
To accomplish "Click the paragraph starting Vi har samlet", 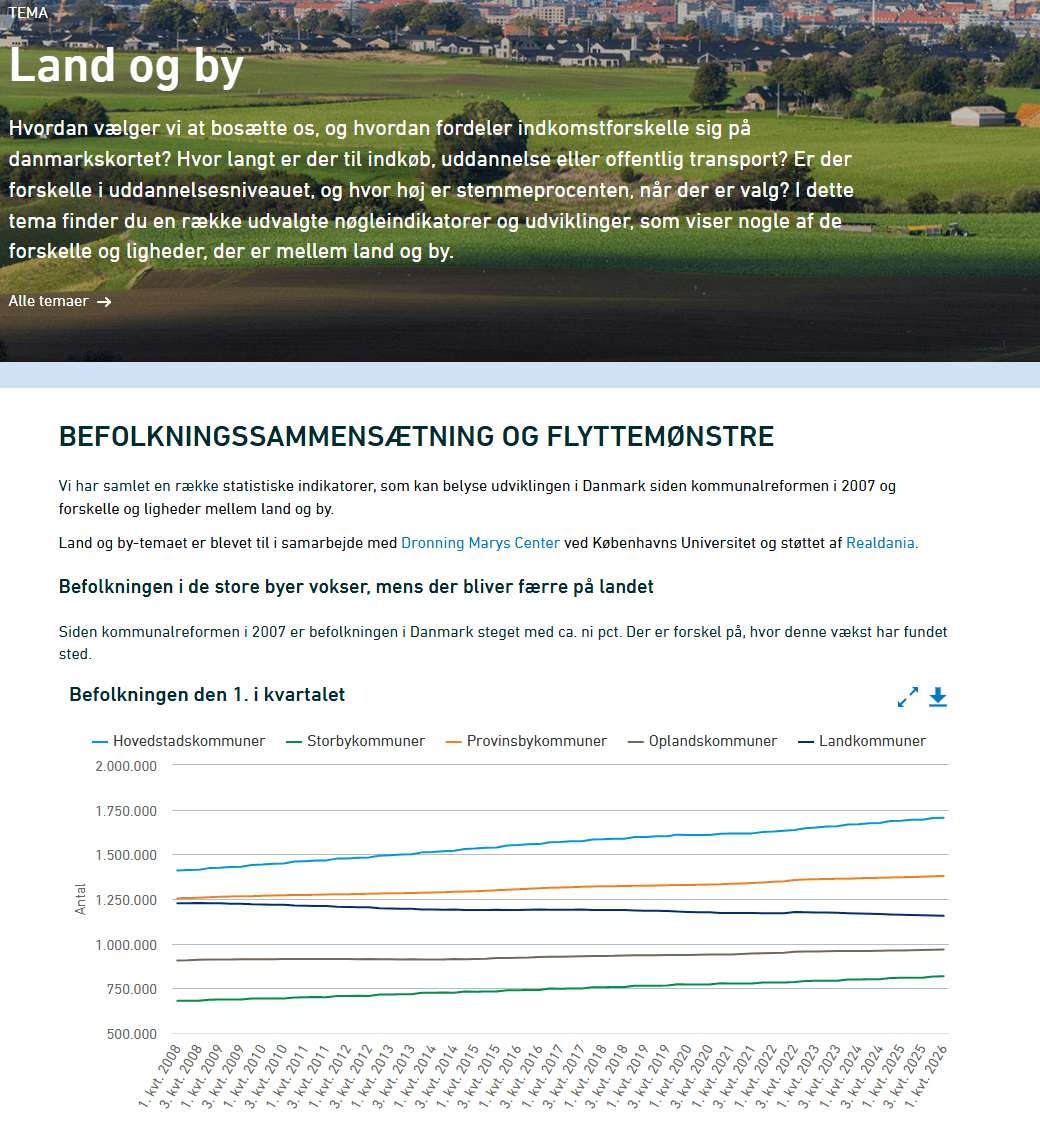I will [477, 498].
